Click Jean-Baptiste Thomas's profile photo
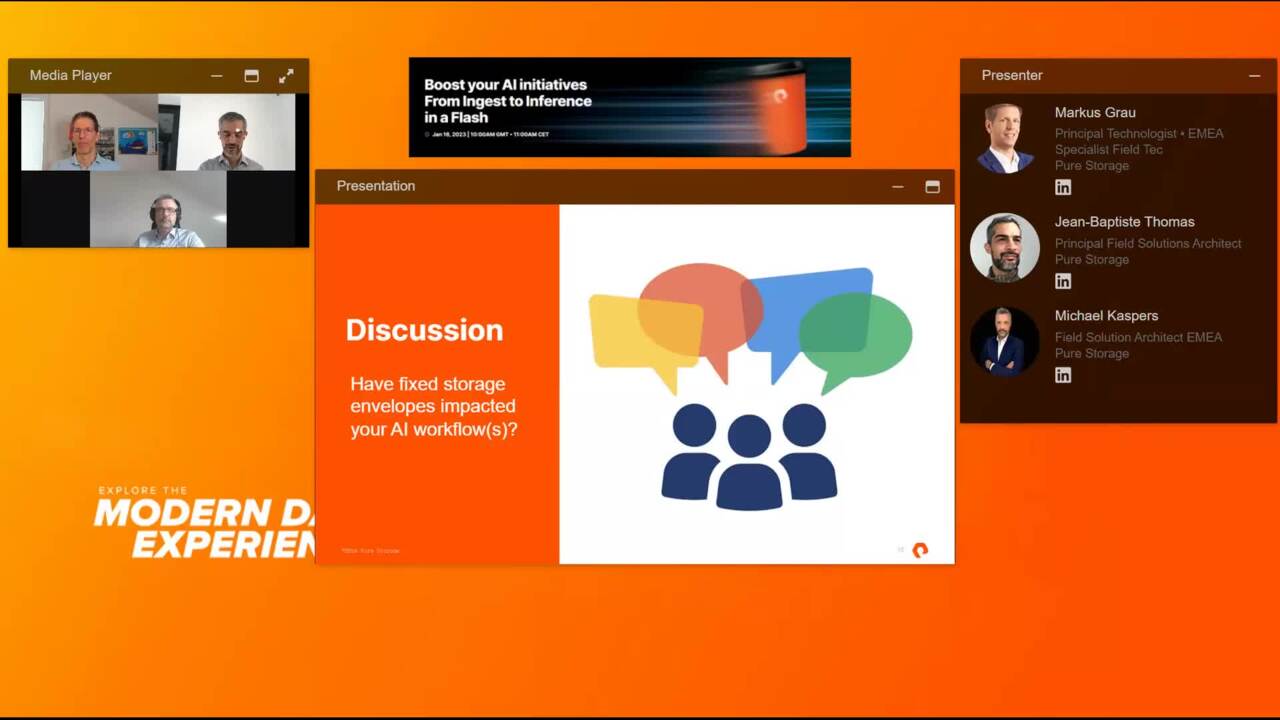 click(1005, 247)
